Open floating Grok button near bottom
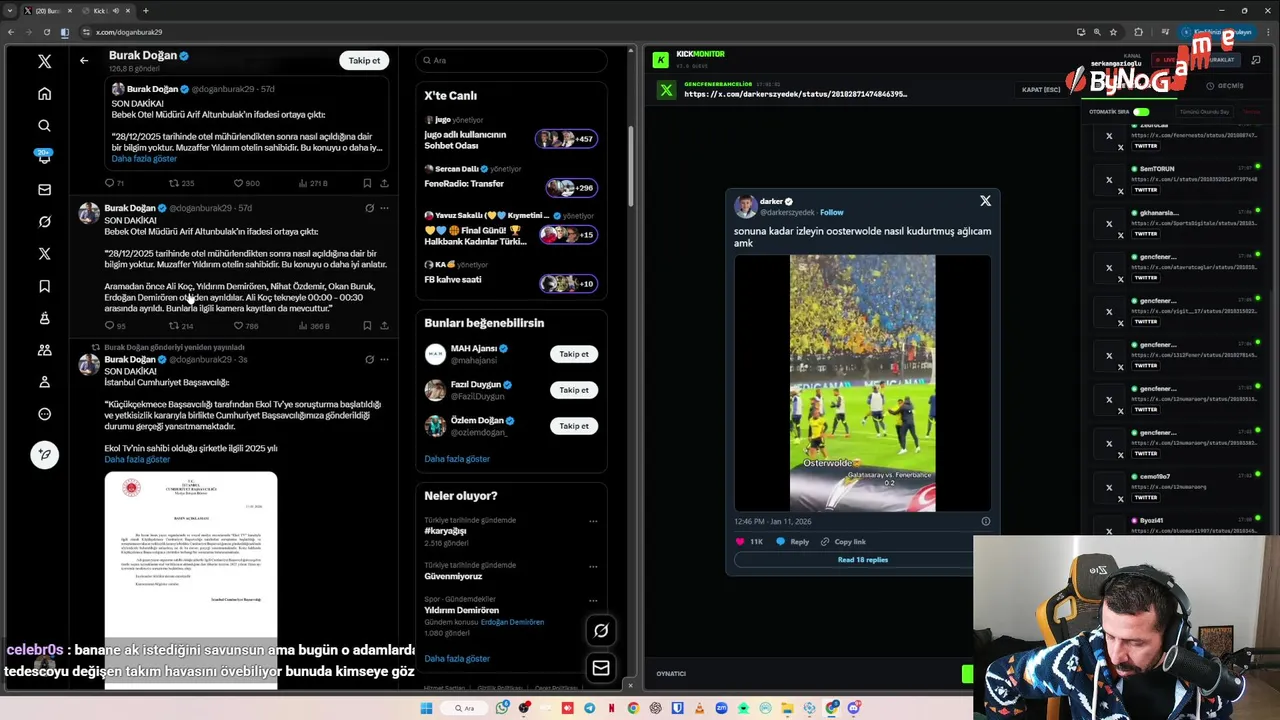1280x720 pixels. click(x=601, y=630)
